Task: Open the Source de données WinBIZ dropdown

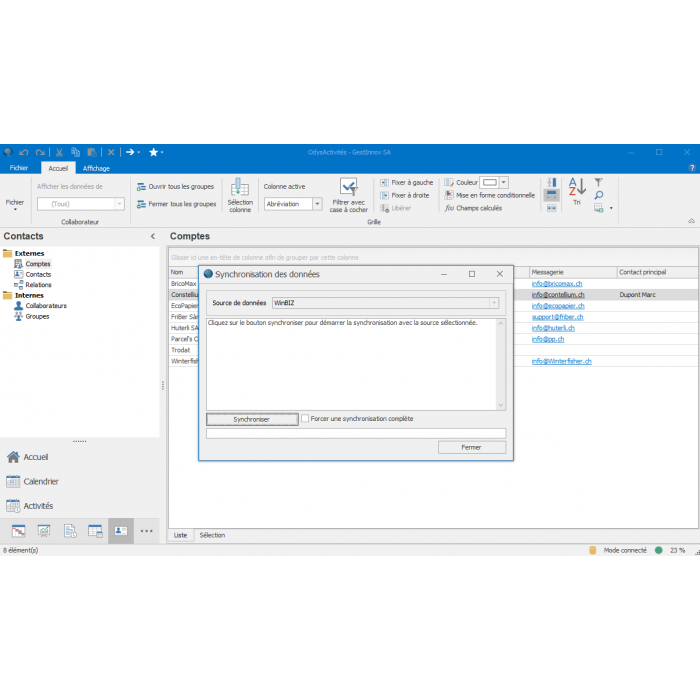Action: (x=494, y=303)
